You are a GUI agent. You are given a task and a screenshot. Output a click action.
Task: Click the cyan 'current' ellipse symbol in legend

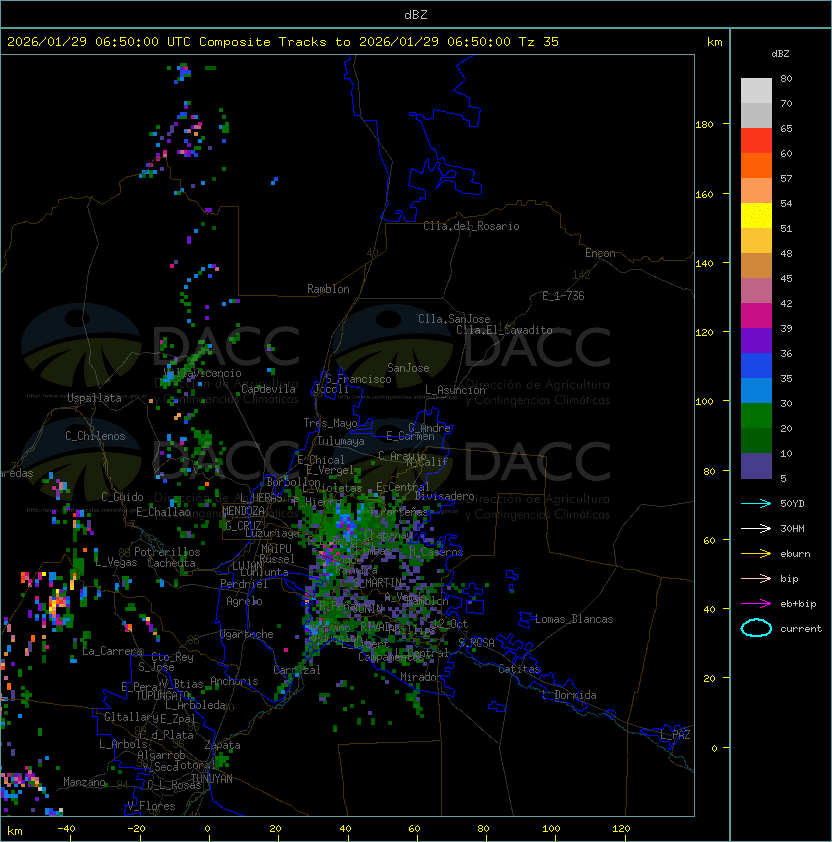pyautogui.click(x=756, y=628)
